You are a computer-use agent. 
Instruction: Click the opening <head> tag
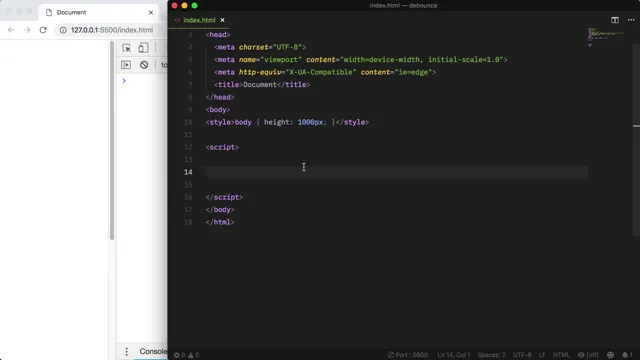tap(218, 35)
